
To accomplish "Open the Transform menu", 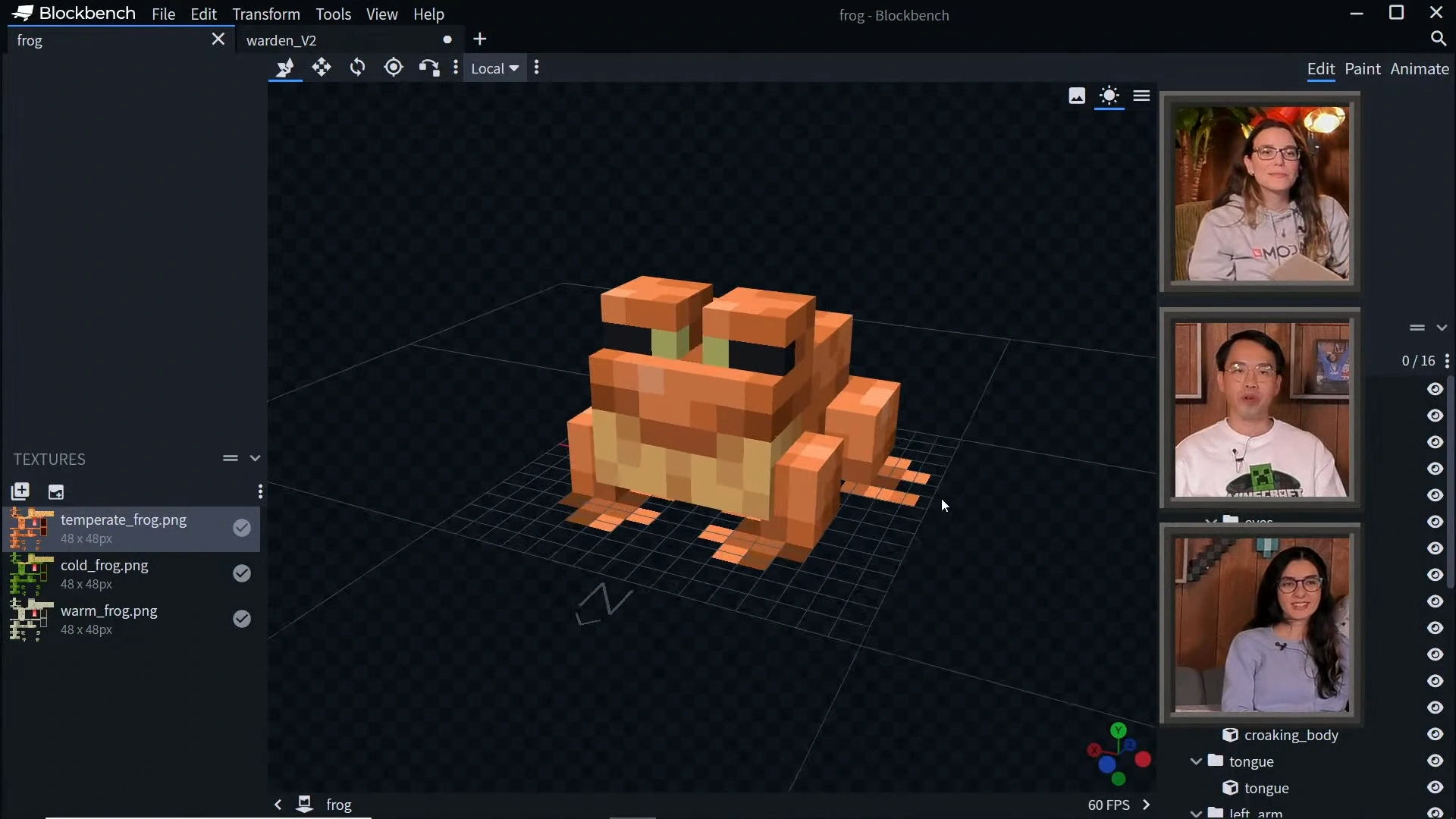I will click(265, 14).
